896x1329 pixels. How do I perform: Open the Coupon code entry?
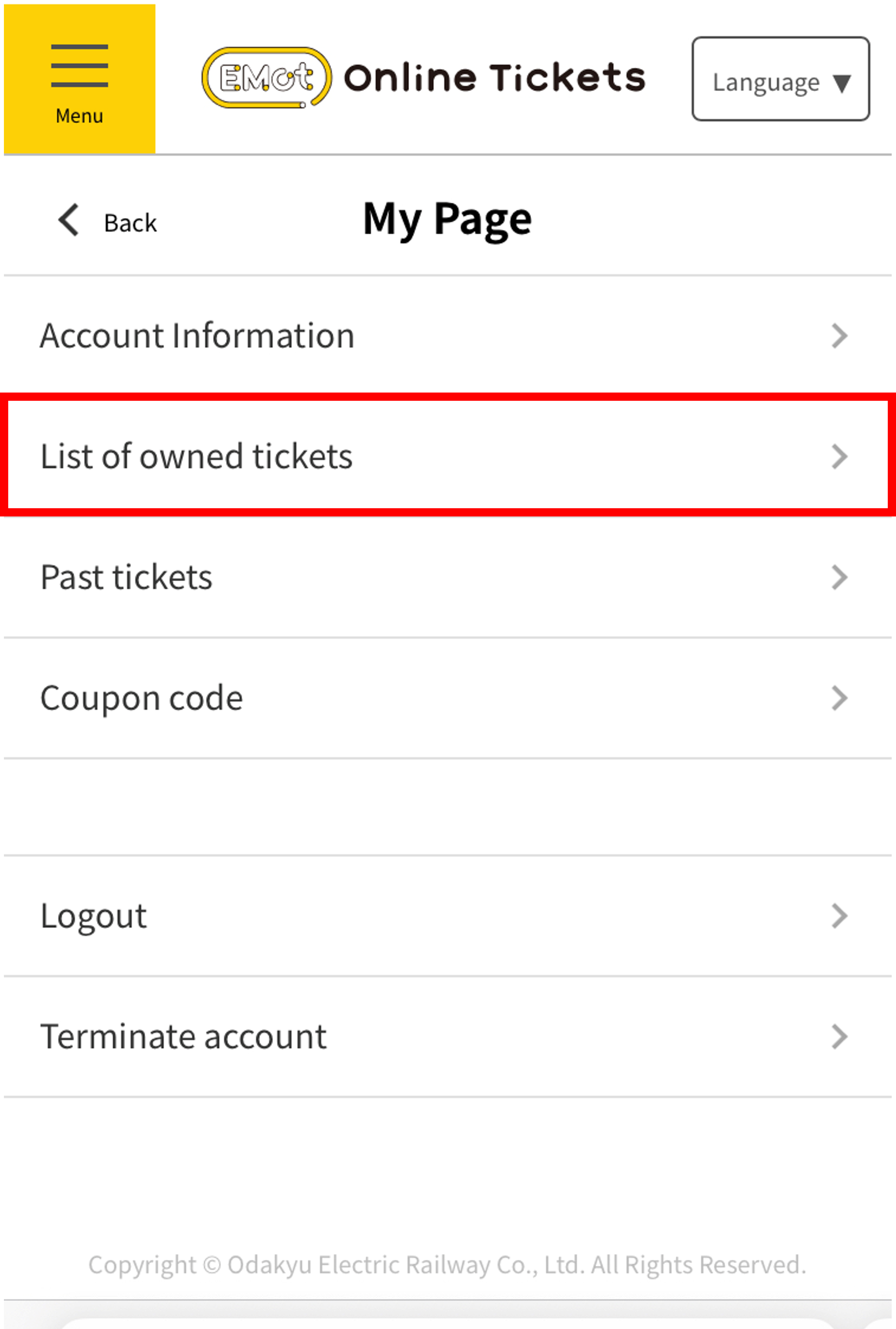pos(141,698)
